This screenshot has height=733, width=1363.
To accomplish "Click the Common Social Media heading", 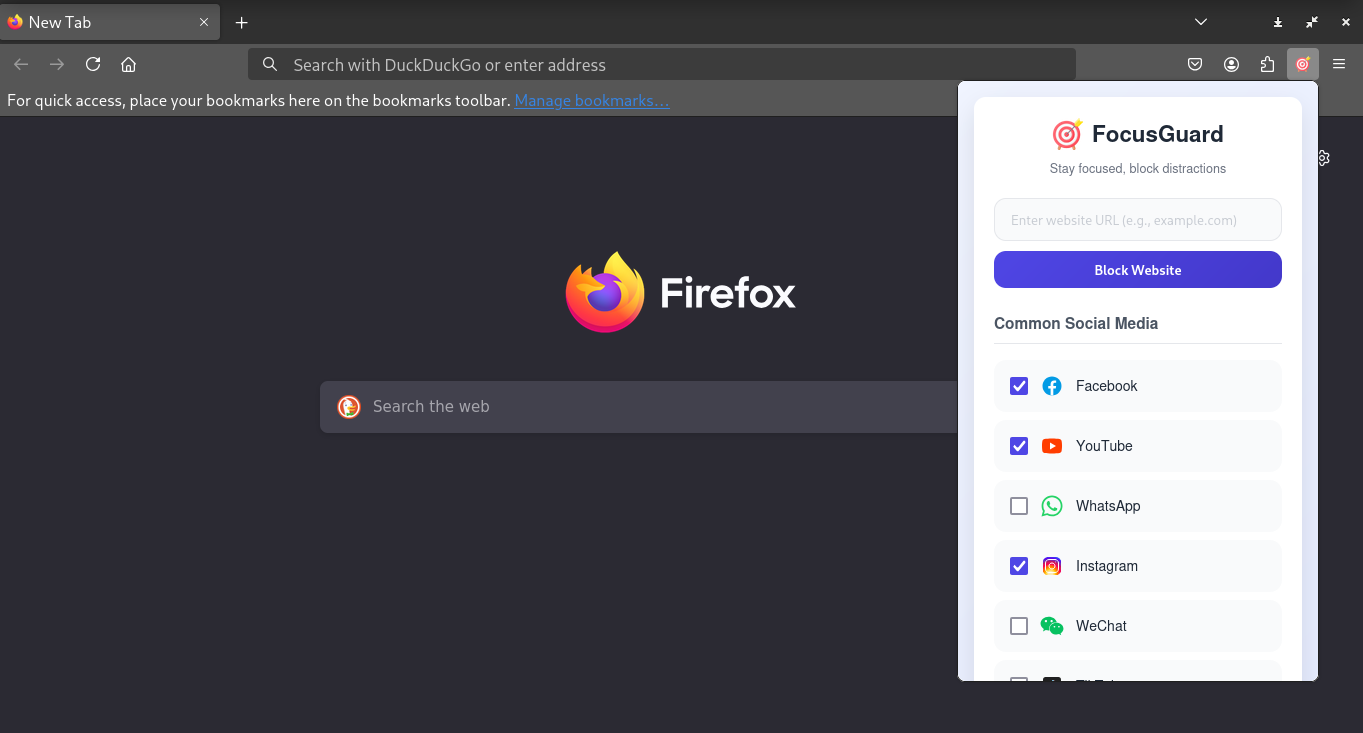I will click(x=1076, y=324).
